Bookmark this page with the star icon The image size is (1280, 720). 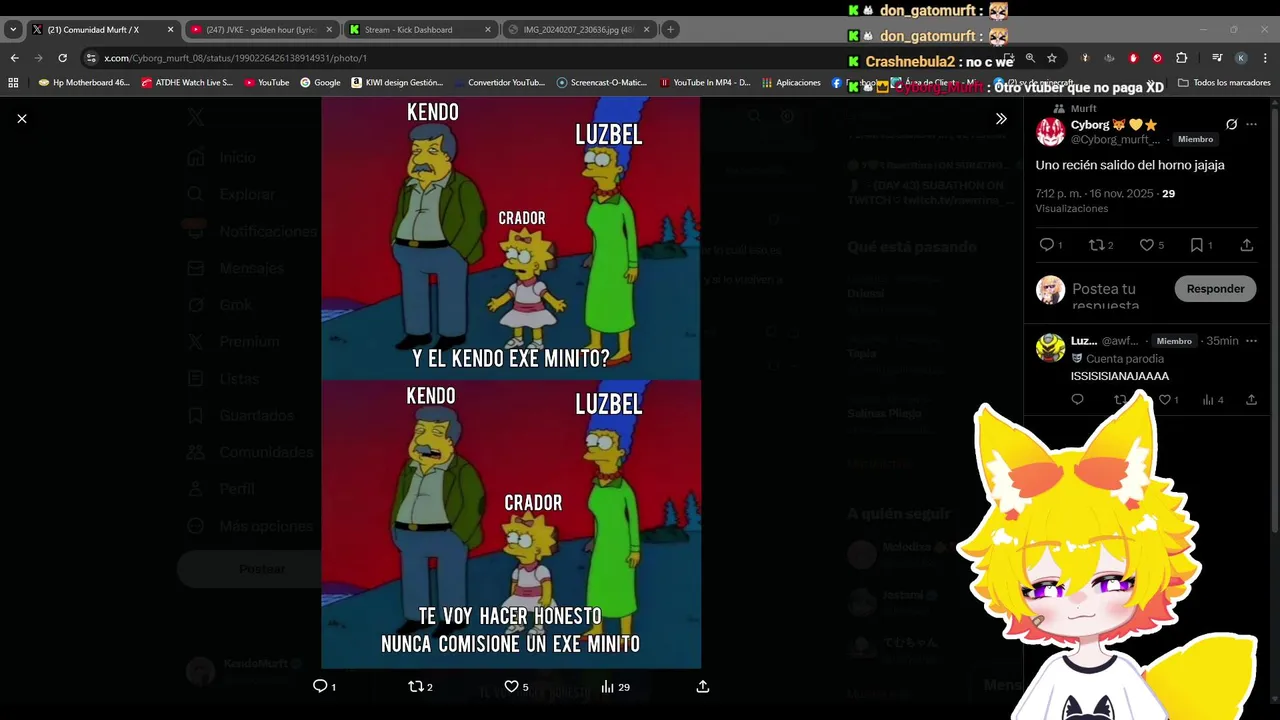pos(1052,58)
